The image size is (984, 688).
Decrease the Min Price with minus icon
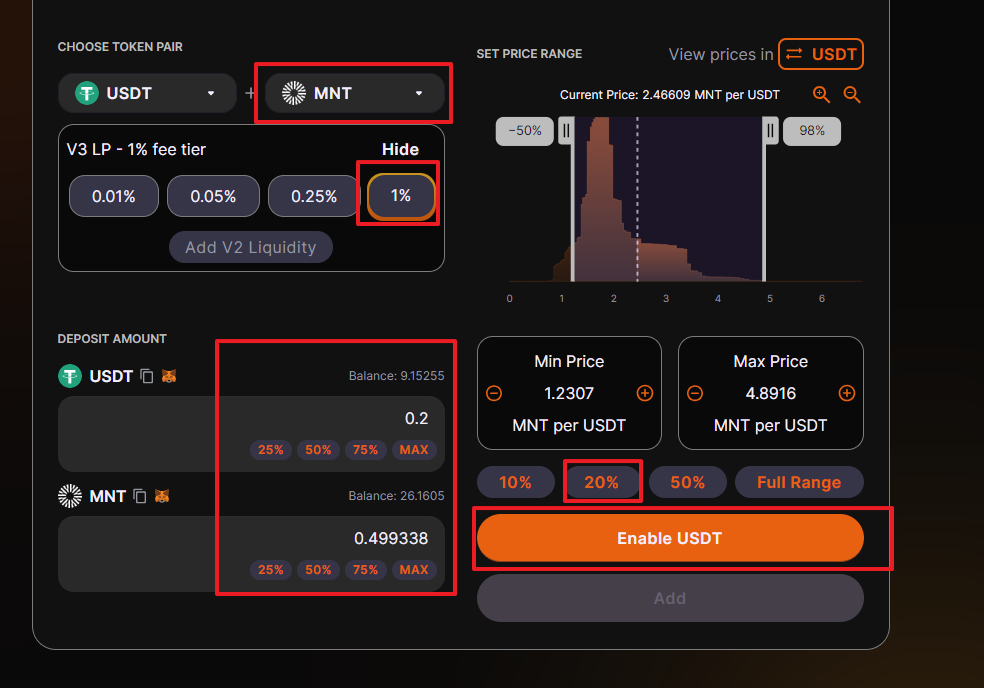(494, 393)
